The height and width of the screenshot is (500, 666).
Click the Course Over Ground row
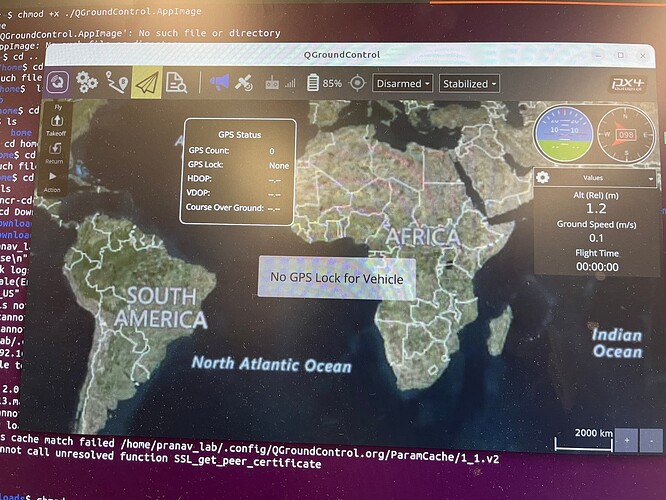coord(235,208)
